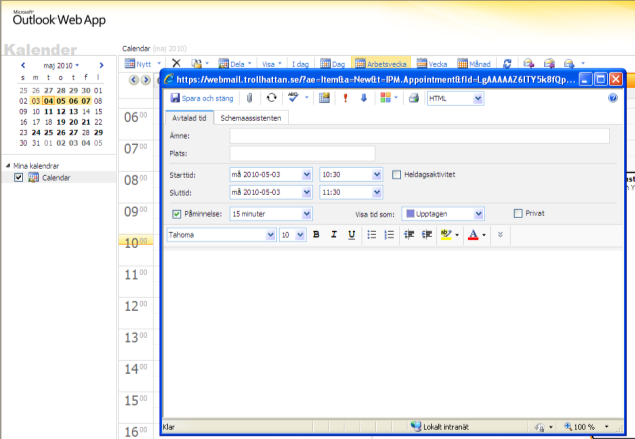Click the high importance exclamation icon

coord(345,98)
